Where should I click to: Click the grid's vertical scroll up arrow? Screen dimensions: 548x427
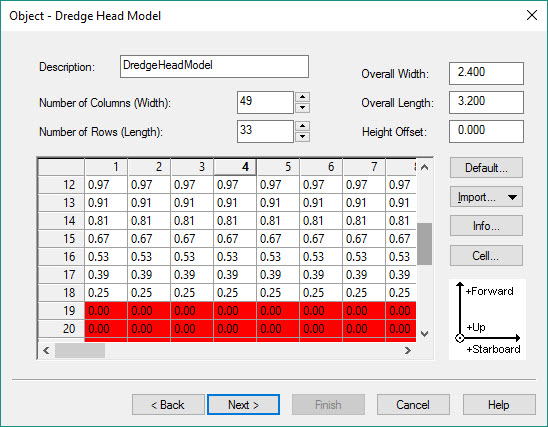pos(425,167)
